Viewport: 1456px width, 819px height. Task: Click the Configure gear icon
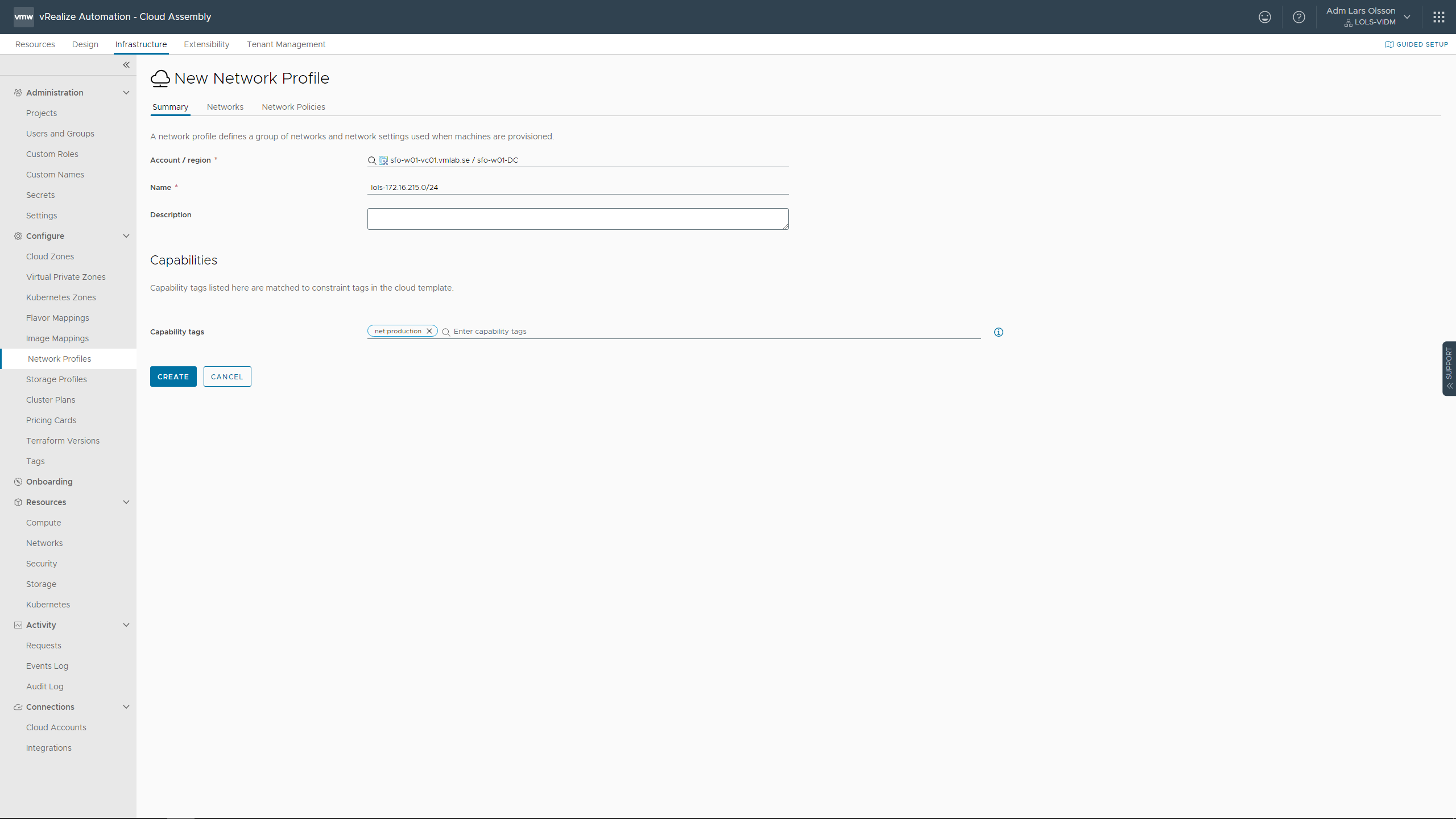click(x=18, y=236)
